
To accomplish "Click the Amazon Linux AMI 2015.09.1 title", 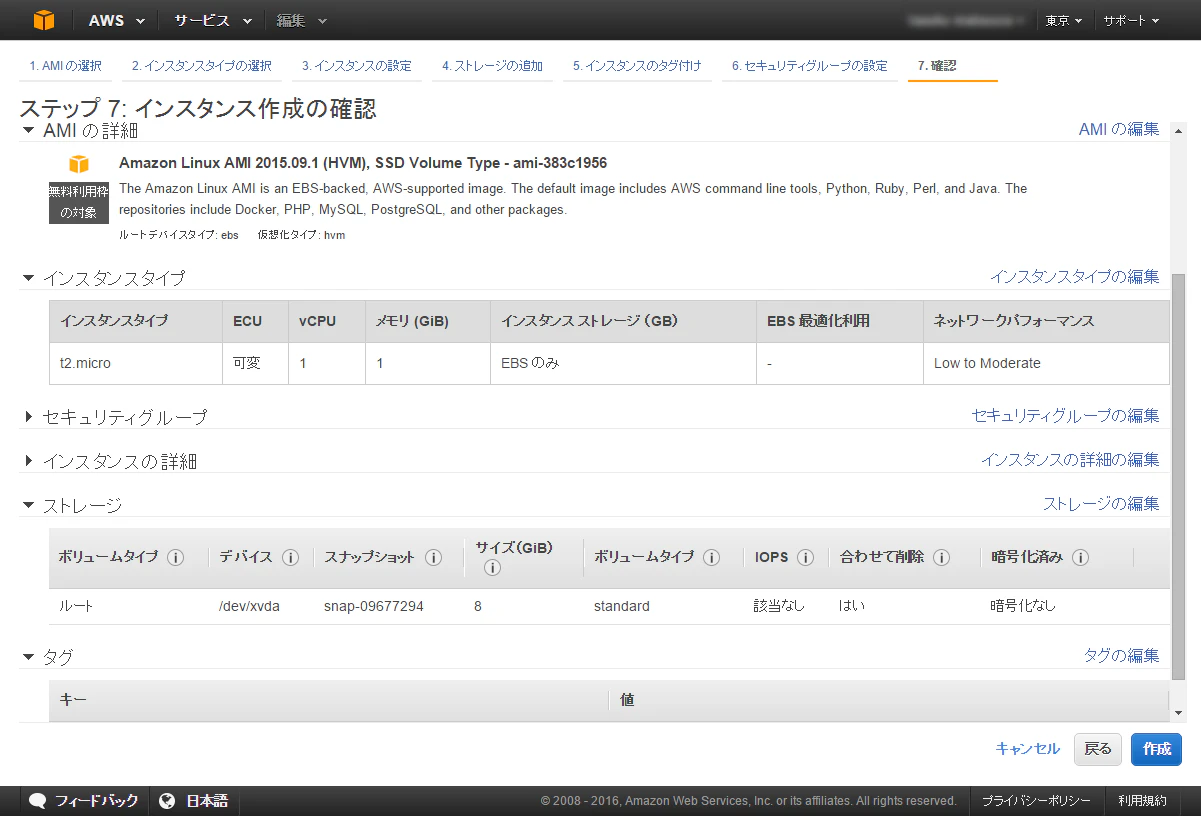I will click(x=363, y=163).
